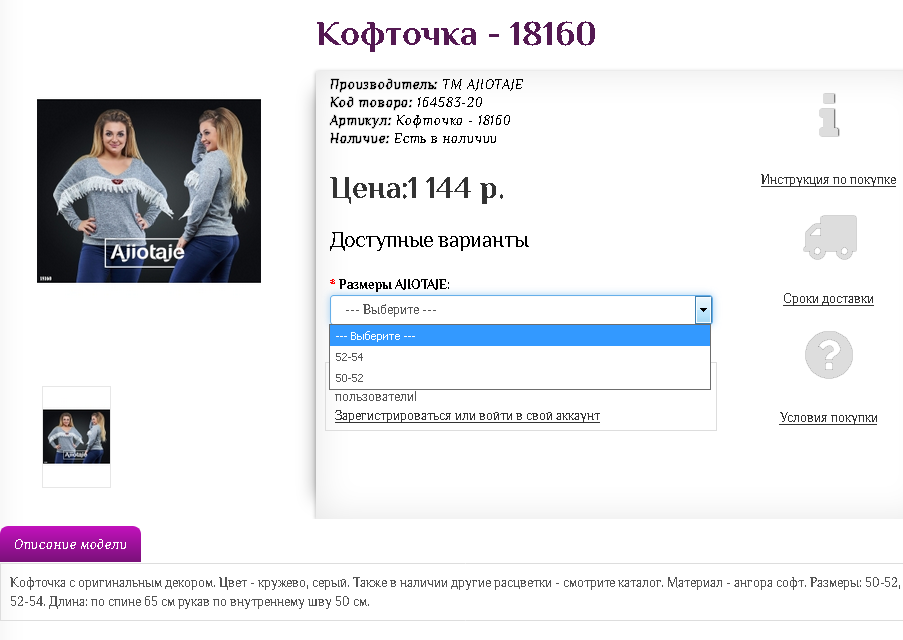The width and height of the screenshot is (903, 640).
Task: Click the size dropdown arrow button
Action: (x=703, y=310)
